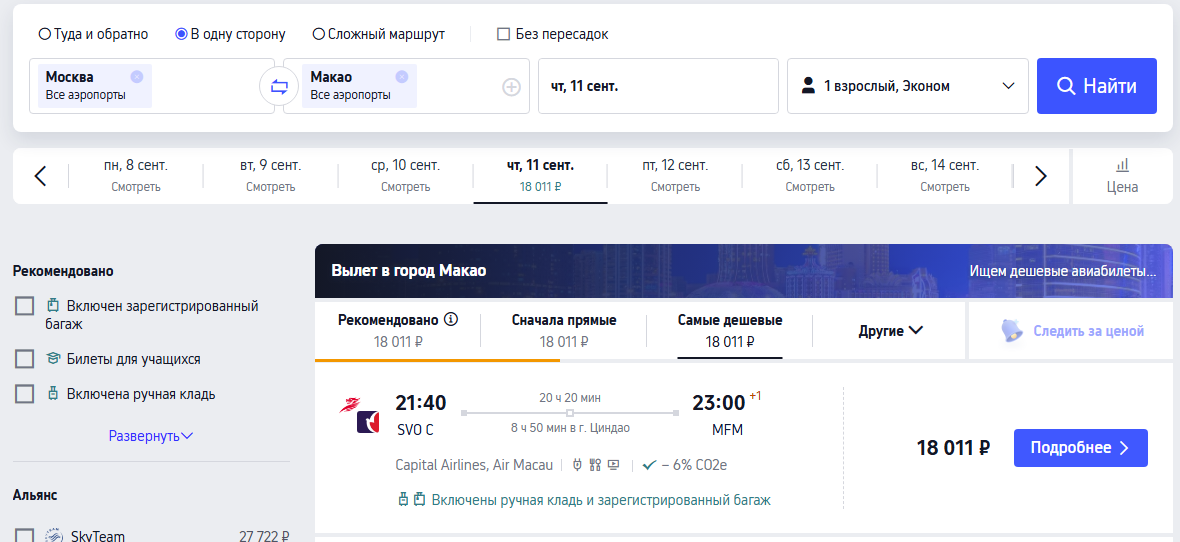Select пт, 12 сент. date tab
Viewport: 1180px width, 542px height.
(675, 176)
